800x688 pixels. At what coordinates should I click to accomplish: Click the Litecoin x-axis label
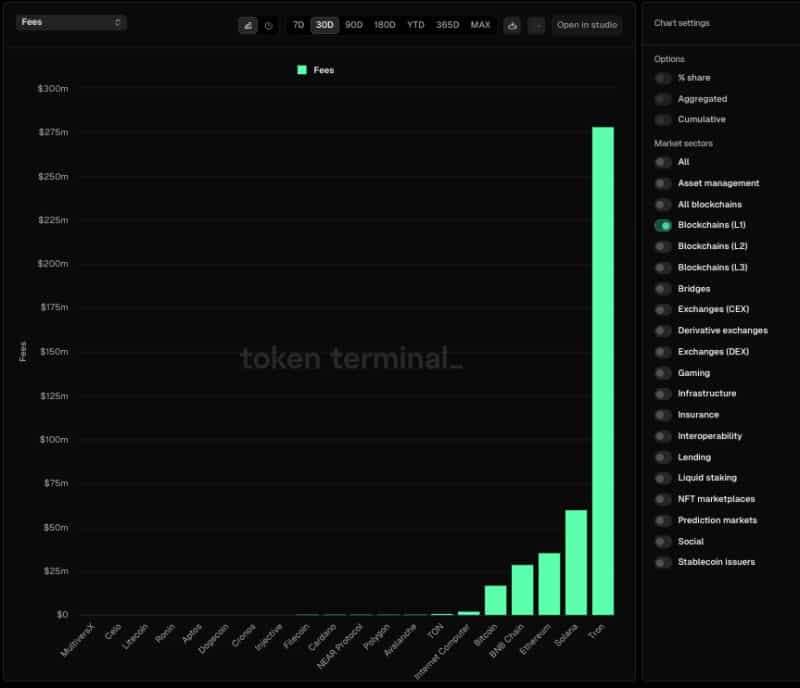coord(135,636)
